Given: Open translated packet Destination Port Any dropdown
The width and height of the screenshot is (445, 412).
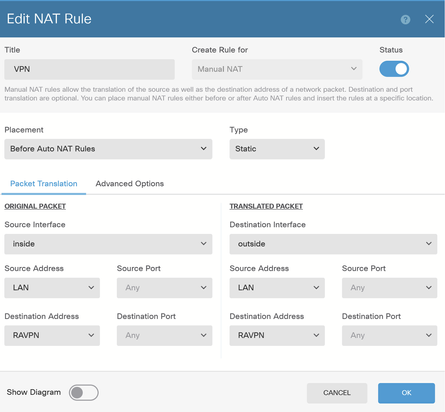Looking at the screenshot, I should click(389, 335).
